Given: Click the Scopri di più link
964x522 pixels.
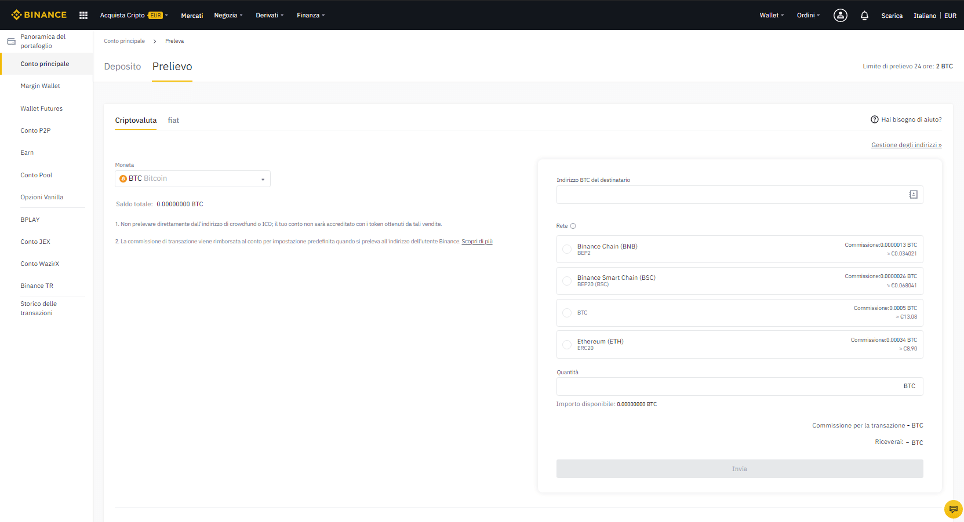Looking at the screenshot, I should pos(477,242).
